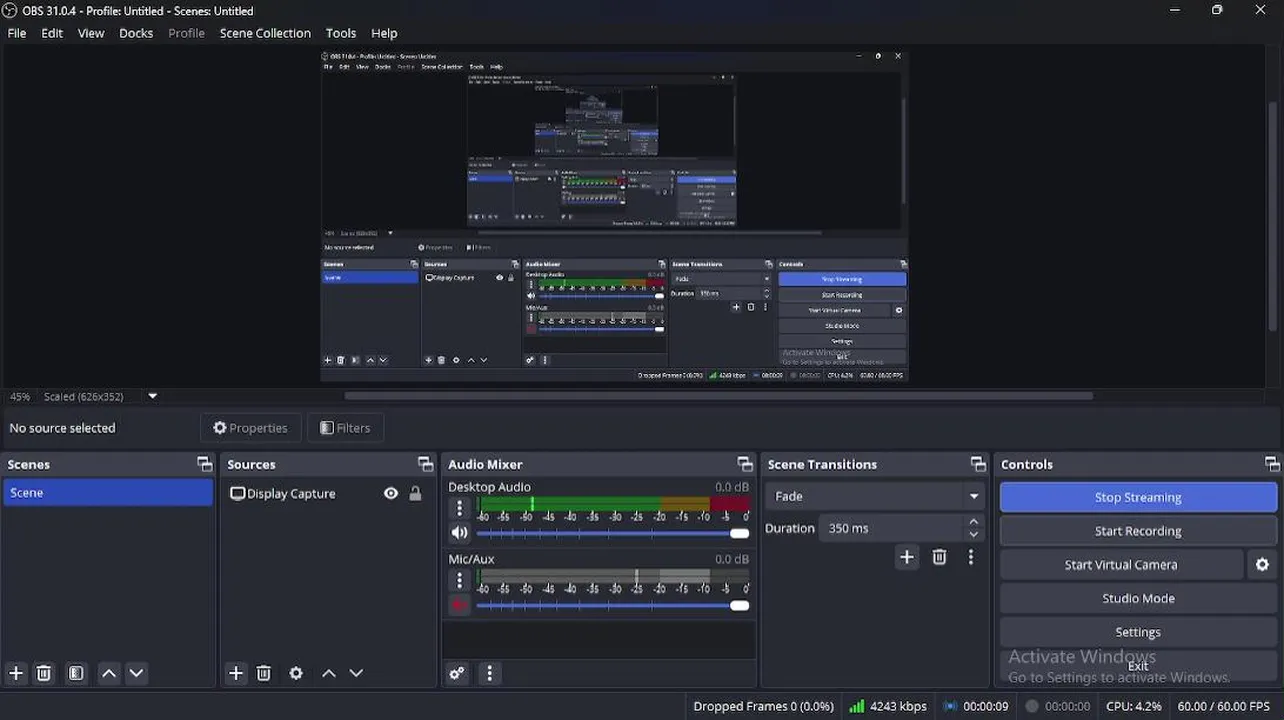Viewport: 1284px width, 720px height.
Task: Click Start Recording button
Action: point(1138,531)
